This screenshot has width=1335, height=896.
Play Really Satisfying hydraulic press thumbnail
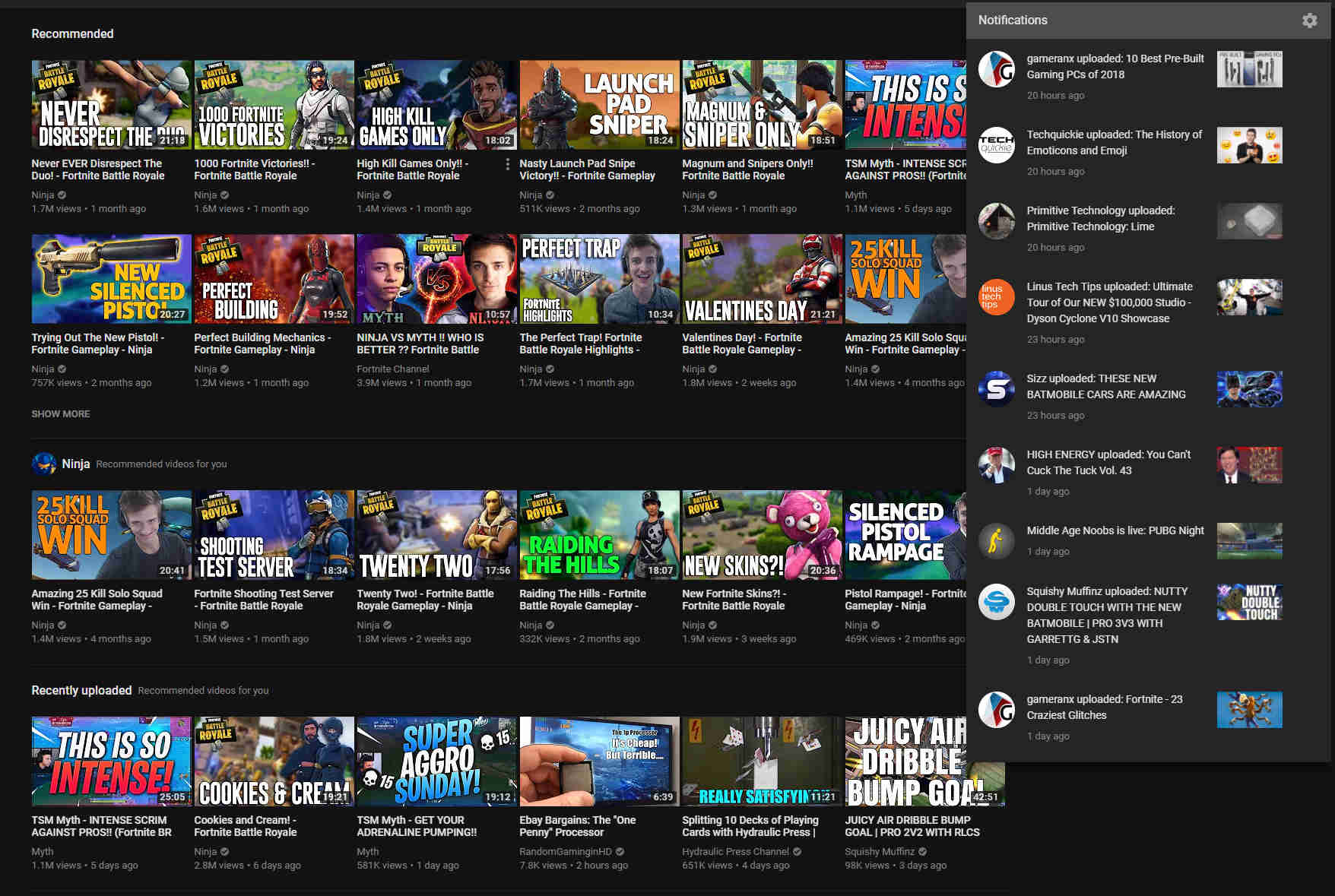point(762,761)
